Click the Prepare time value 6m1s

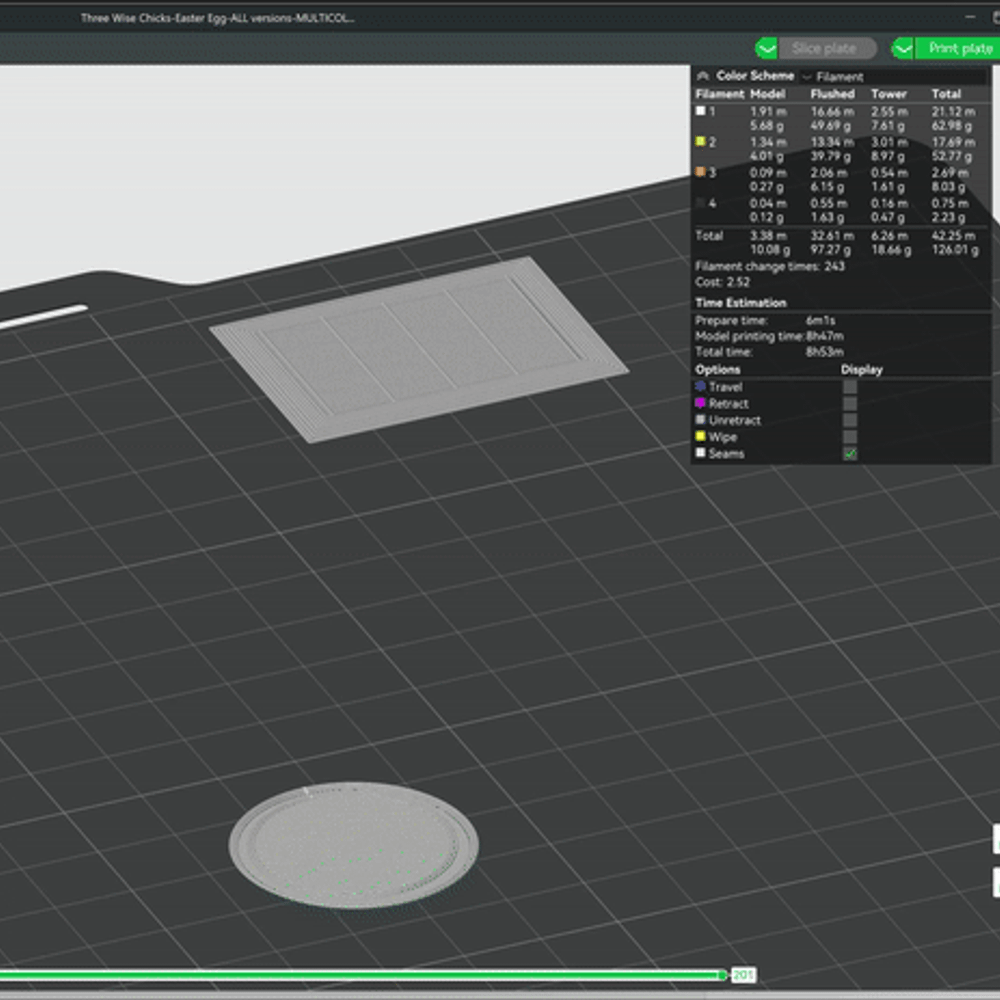(821, 320)
